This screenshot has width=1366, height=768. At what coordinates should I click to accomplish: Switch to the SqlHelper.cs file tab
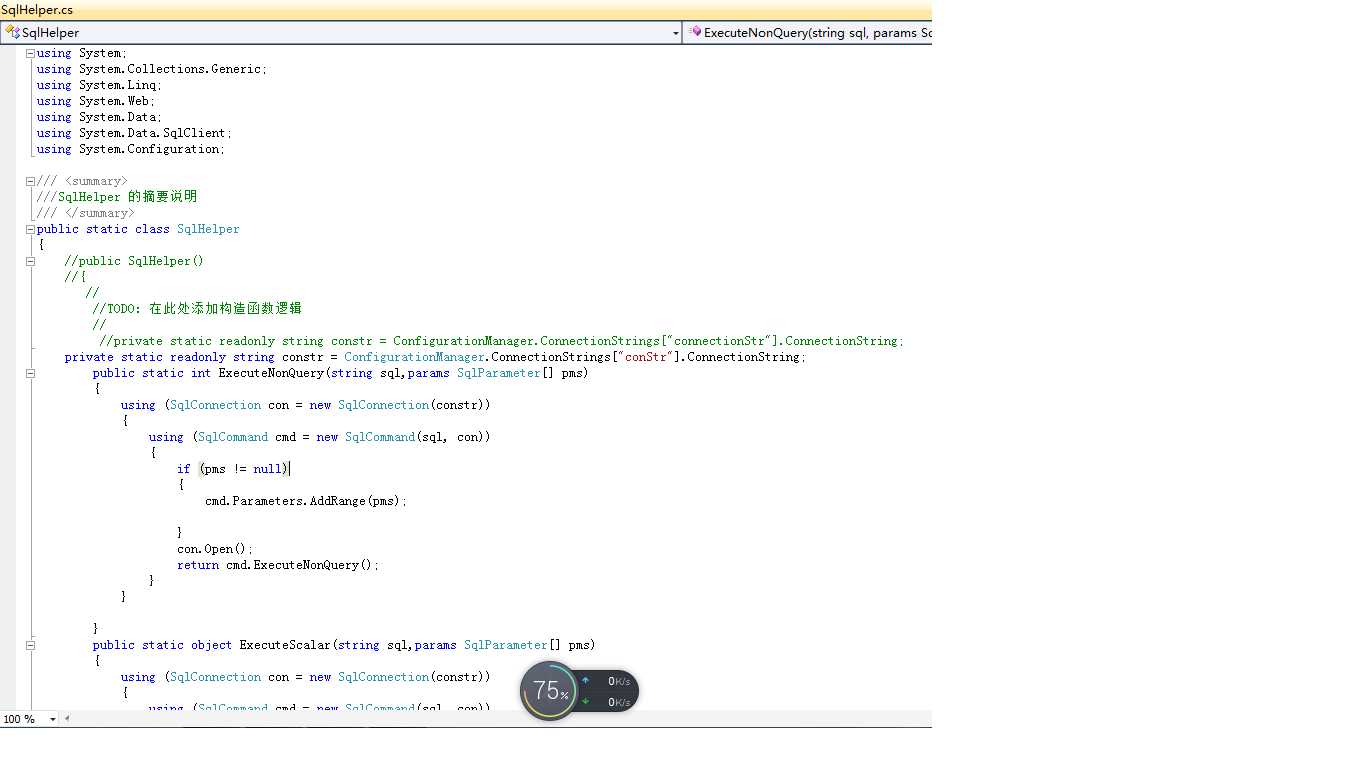[37, 10]
